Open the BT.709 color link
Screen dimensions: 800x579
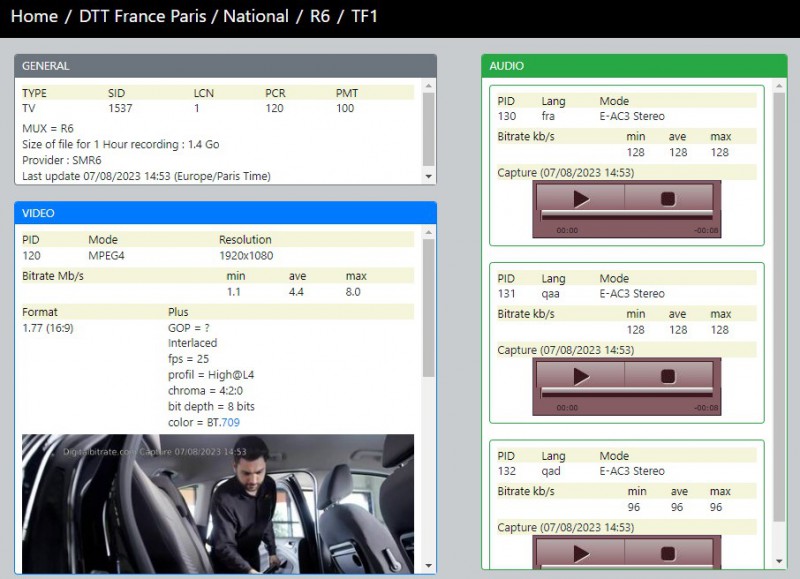[230, 422]
